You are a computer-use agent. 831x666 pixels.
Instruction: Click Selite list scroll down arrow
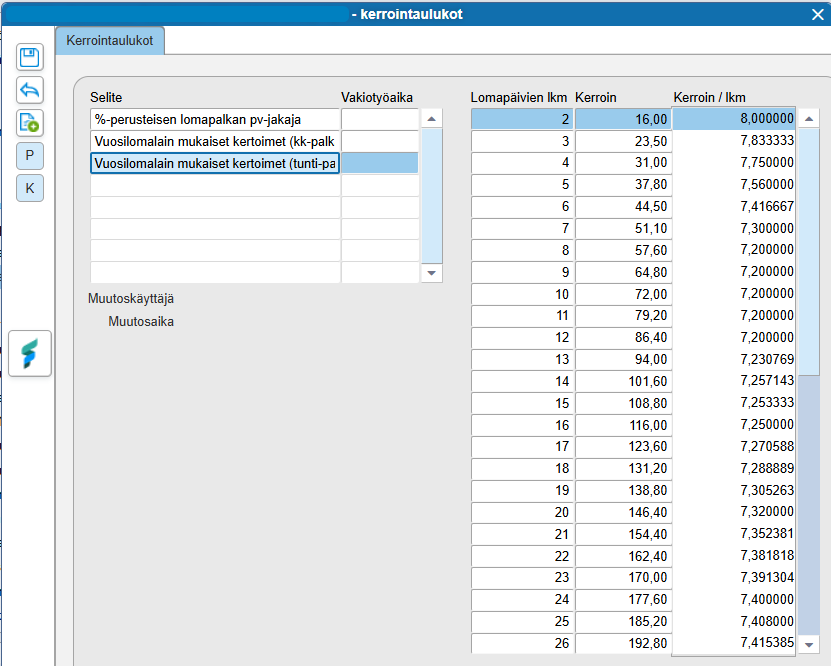click(431, 273)
